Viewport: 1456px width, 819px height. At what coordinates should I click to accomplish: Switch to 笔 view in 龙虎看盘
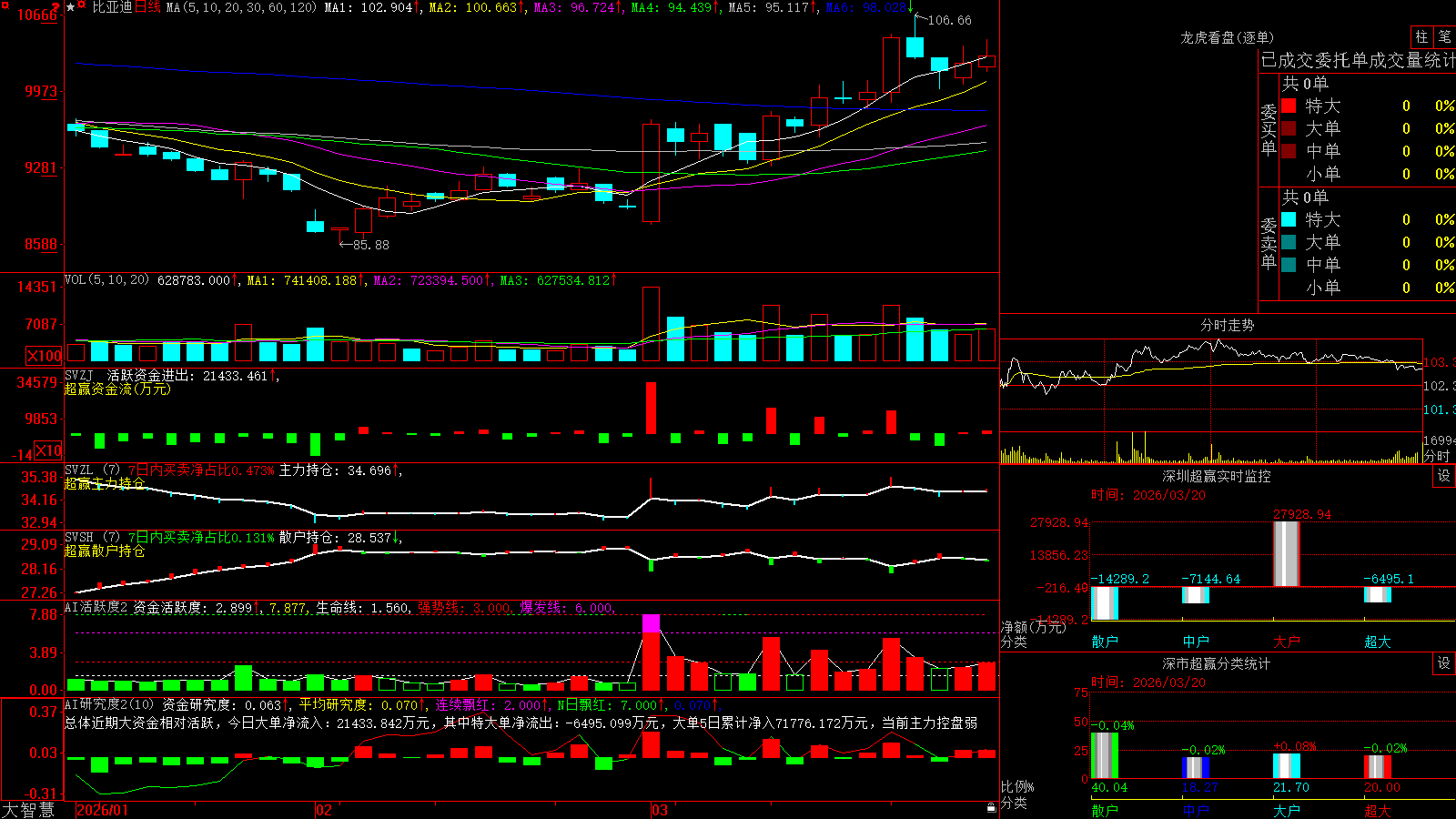click(1444, 36)
